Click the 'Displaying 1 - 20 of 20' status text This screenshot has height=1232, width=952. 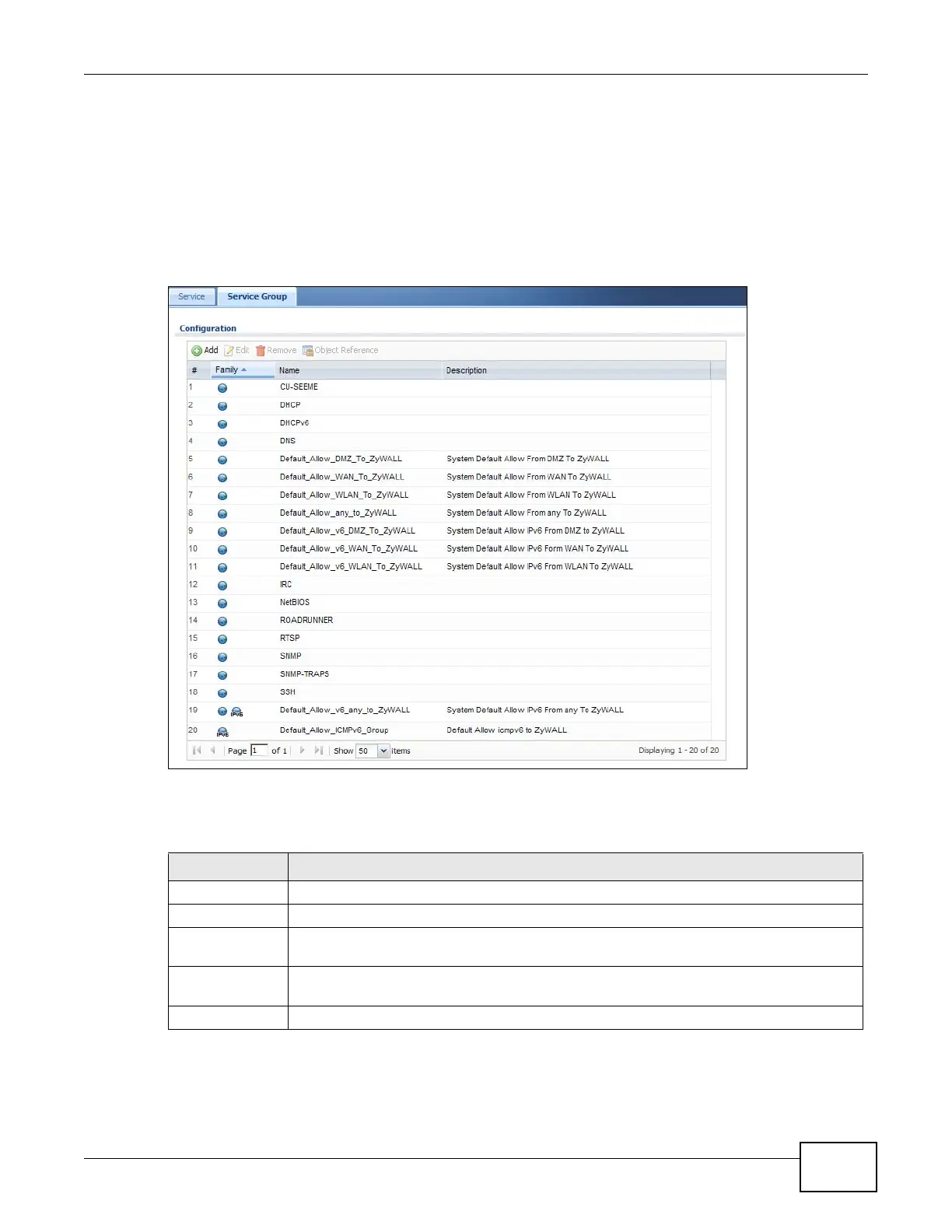click(x=679, y=751)
